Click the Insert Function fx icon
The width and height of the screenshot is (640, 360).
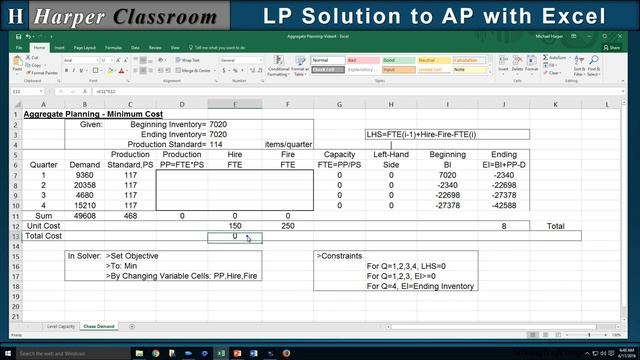84,92
